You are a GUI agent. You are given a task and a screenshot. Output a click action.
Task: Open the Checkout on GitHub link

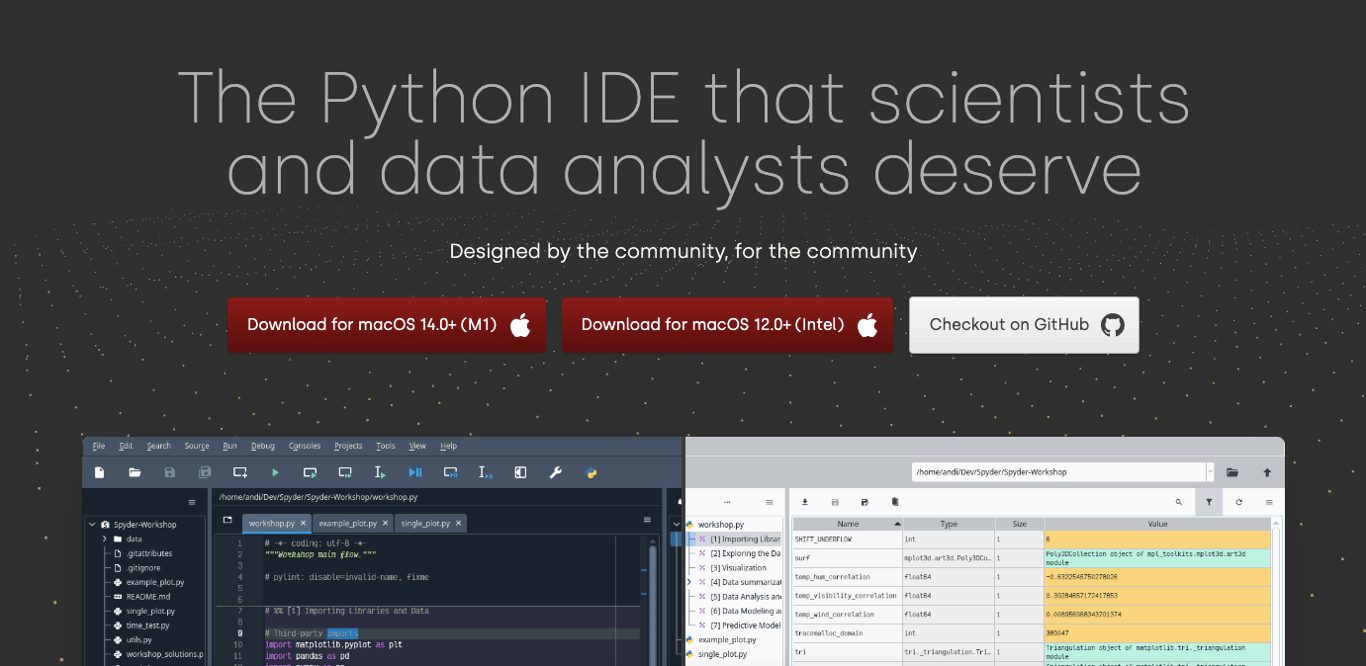pos(1023,325)
